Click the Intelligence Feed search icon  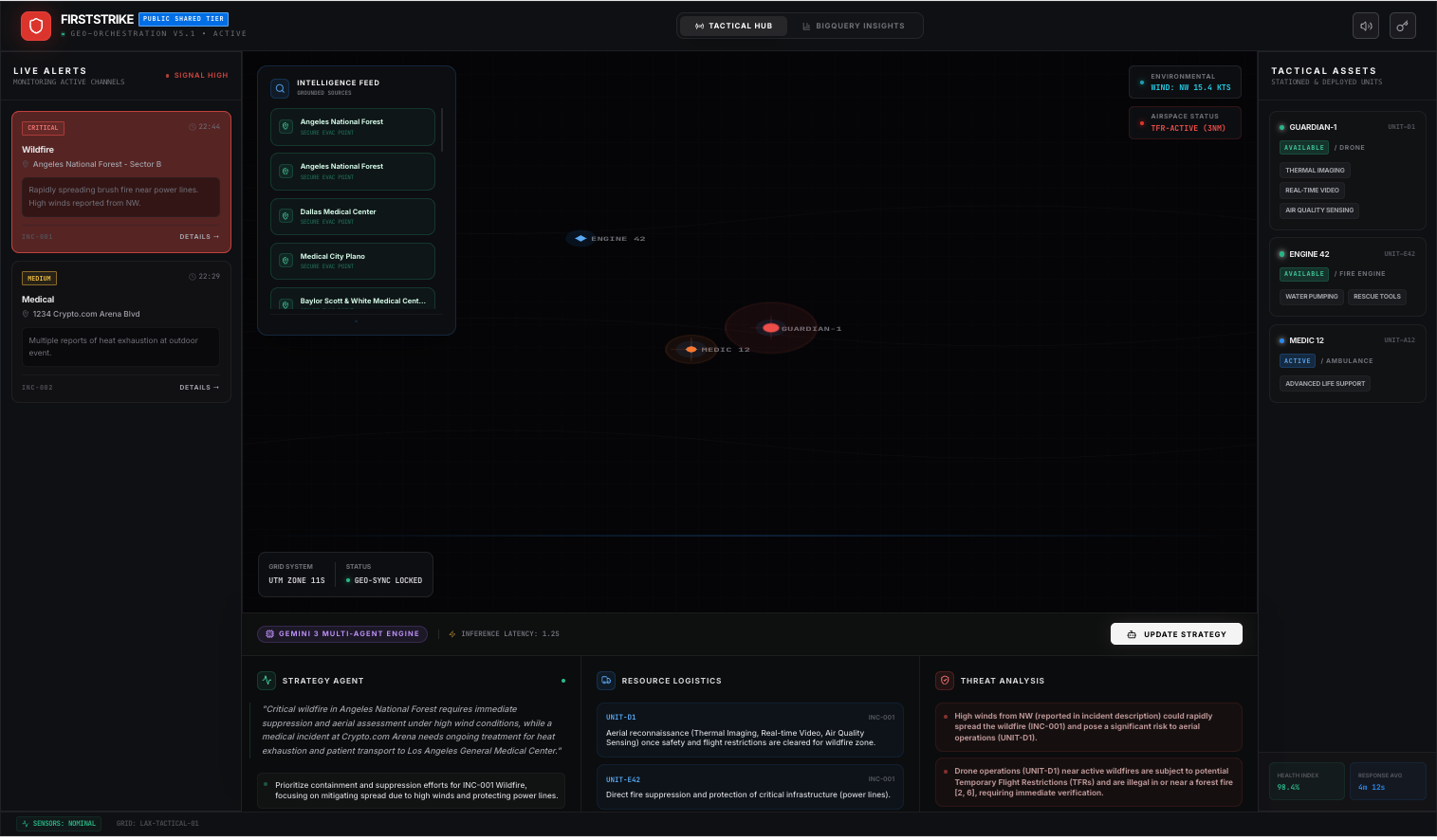pos(280,88)
